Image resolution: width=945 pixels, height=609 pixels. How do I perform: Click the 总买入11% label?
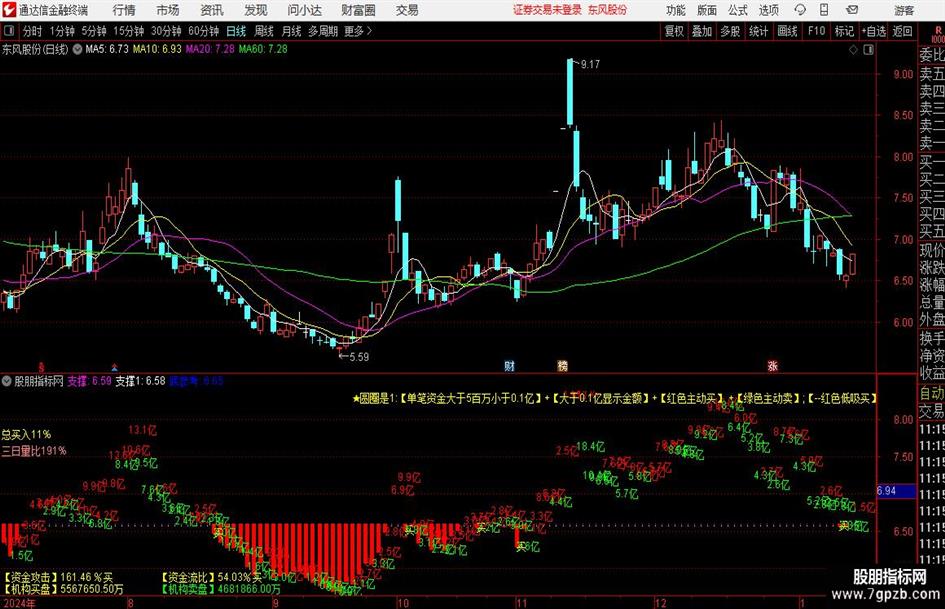26,434
